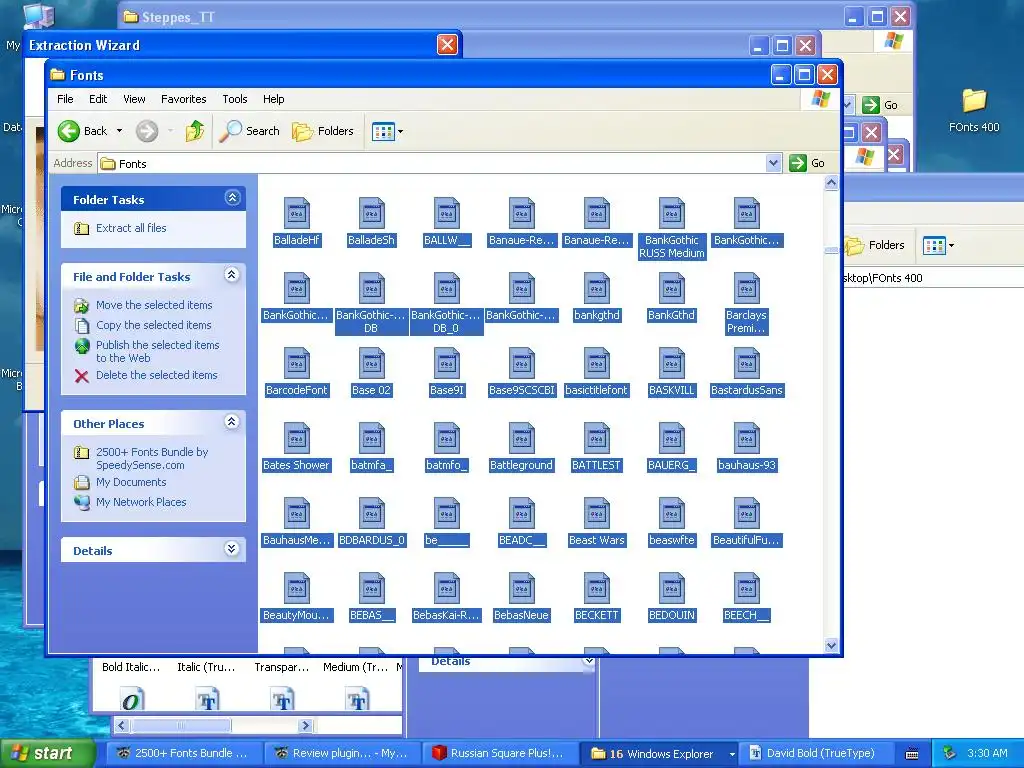Click horizontal scrollbar thumb in lower font window

(181, 725)
